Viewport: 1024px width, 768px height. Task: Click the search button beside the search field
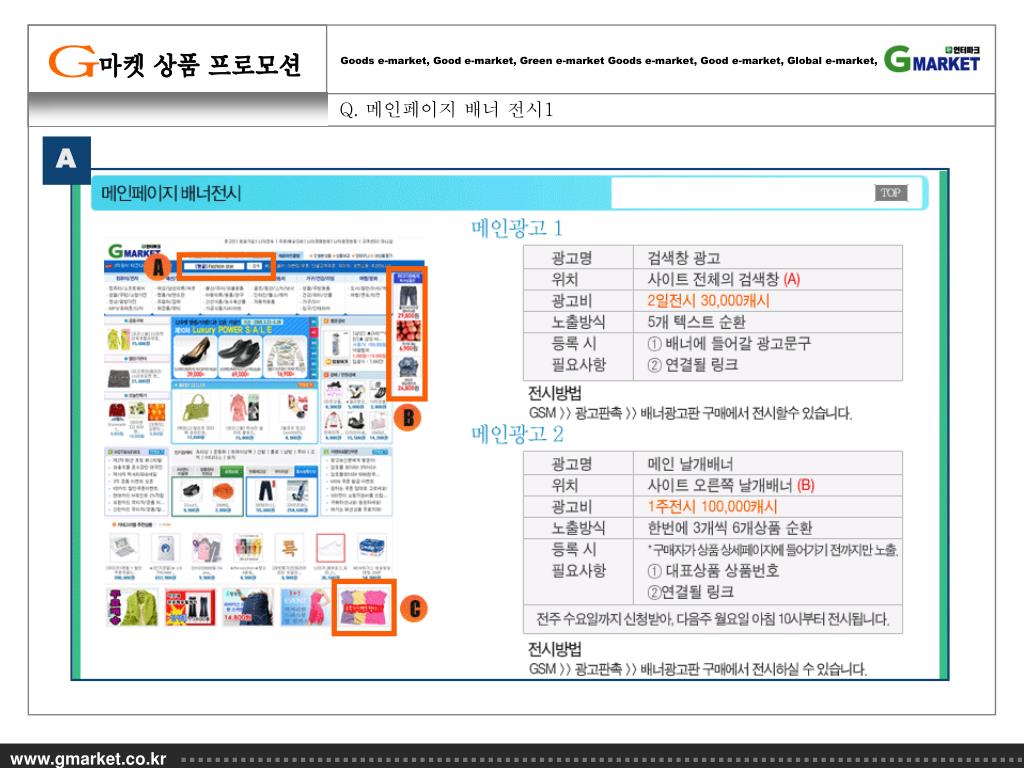255,266
